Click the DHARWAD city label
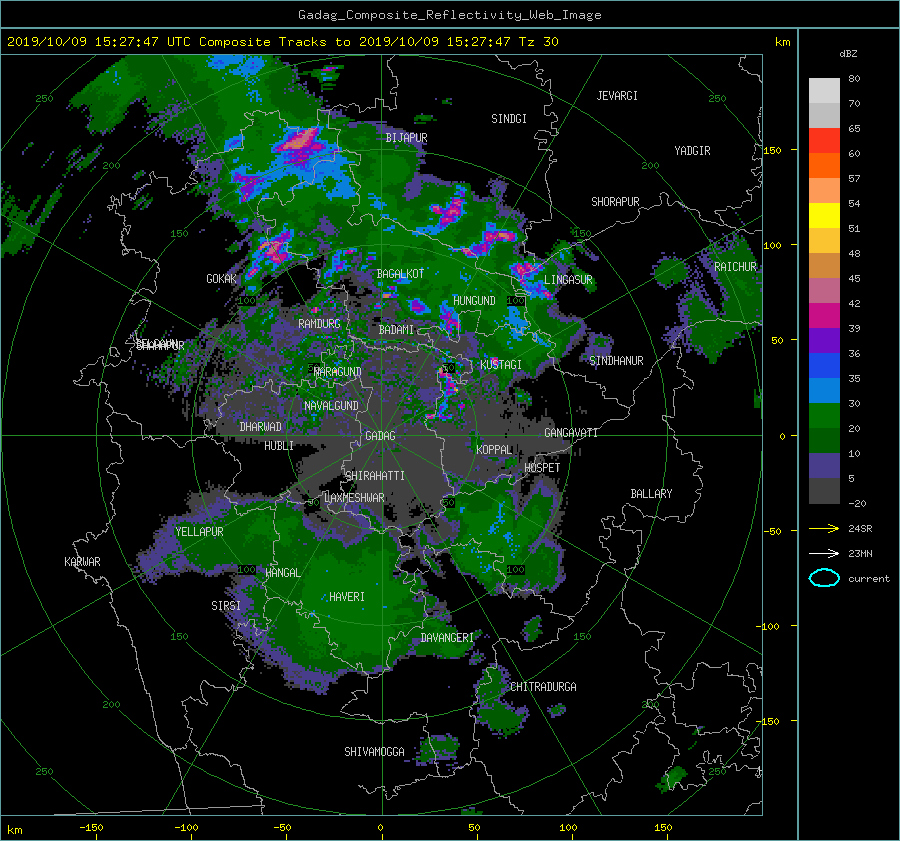Viewport: 900px width, 841px height. 260,427
